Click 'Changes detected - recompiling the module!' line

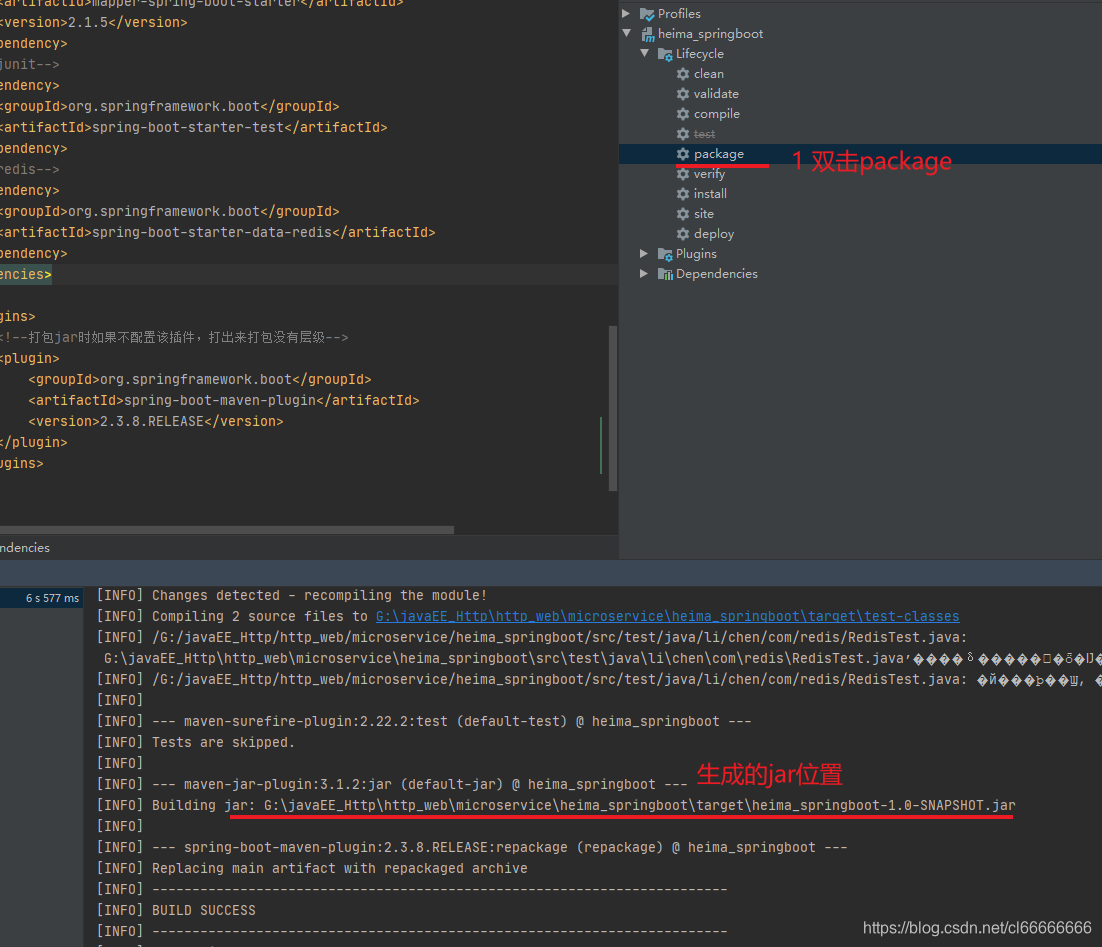[292, 595]
